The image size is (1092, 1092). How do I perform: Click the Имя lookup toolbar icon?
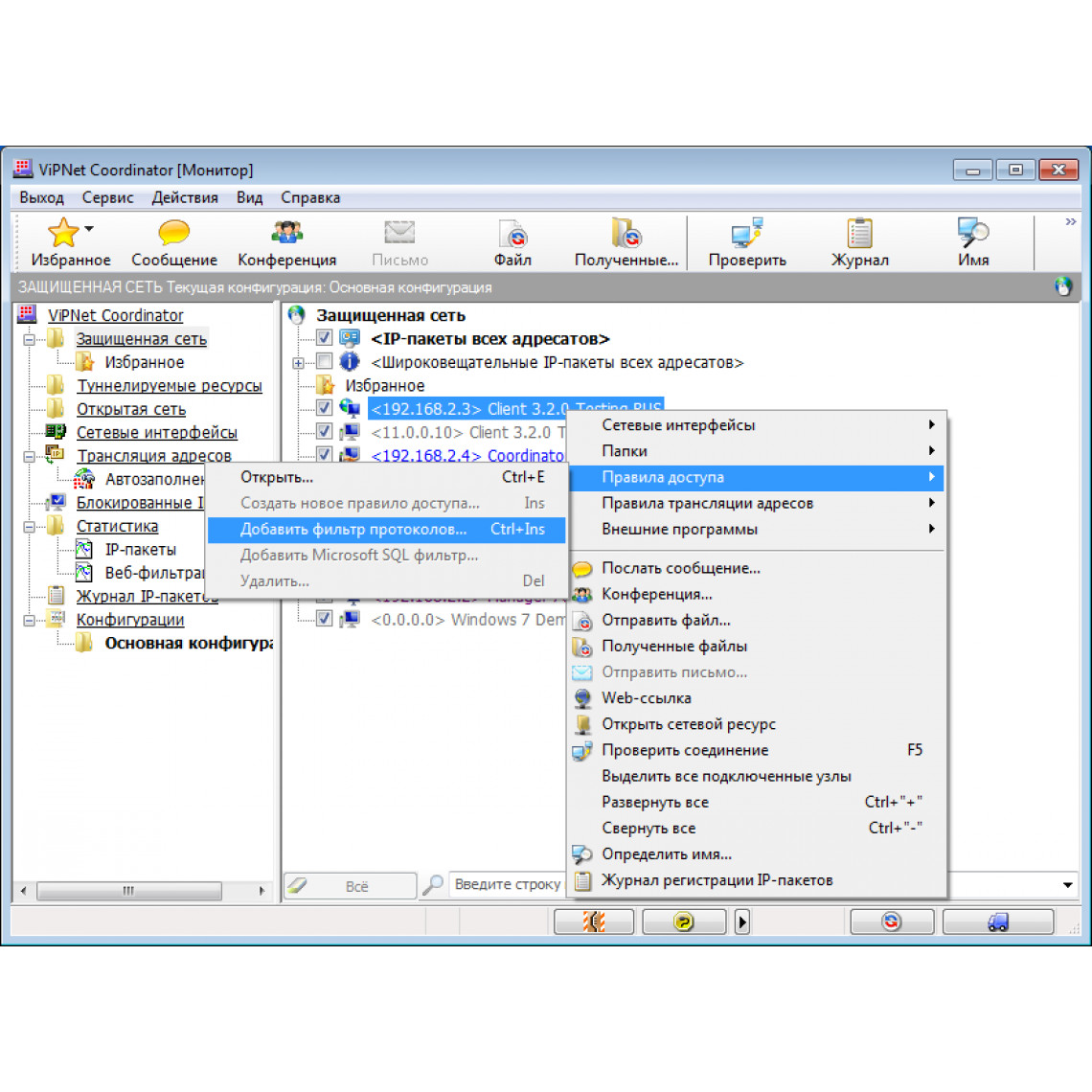coord(972,233)
